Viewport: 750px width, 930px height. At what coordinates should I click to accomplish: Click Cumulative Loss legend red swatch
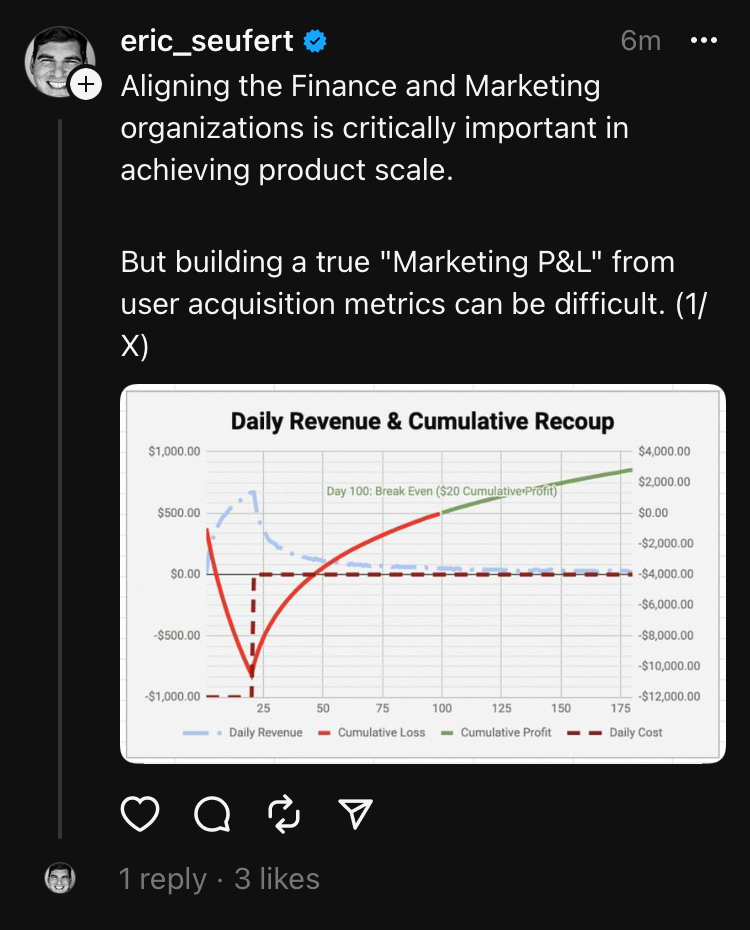pos(324,733)
